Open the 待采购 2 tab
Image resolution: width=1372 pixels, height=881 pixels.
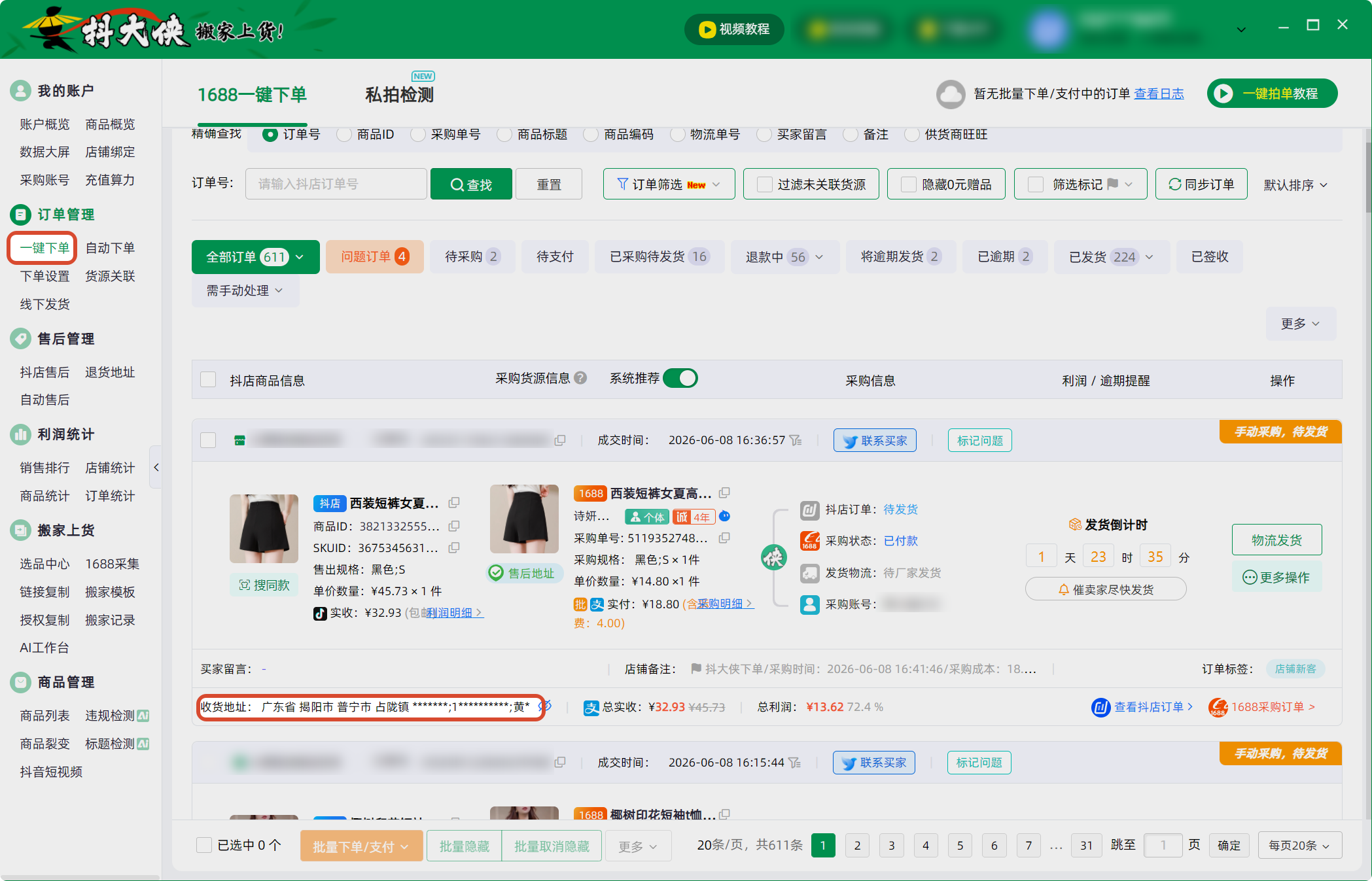(472, 256)
